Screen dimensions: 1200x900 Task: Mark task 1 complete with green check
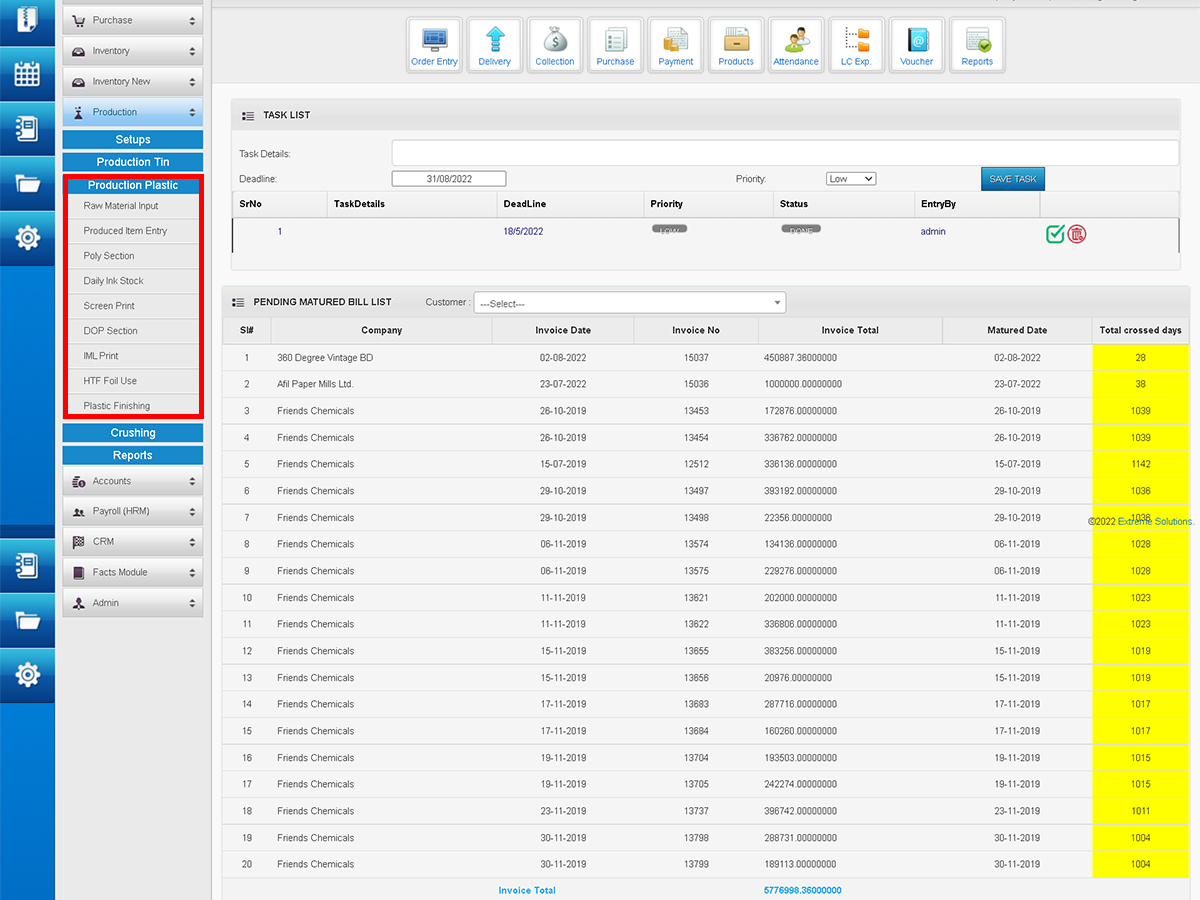point(1055,234)
